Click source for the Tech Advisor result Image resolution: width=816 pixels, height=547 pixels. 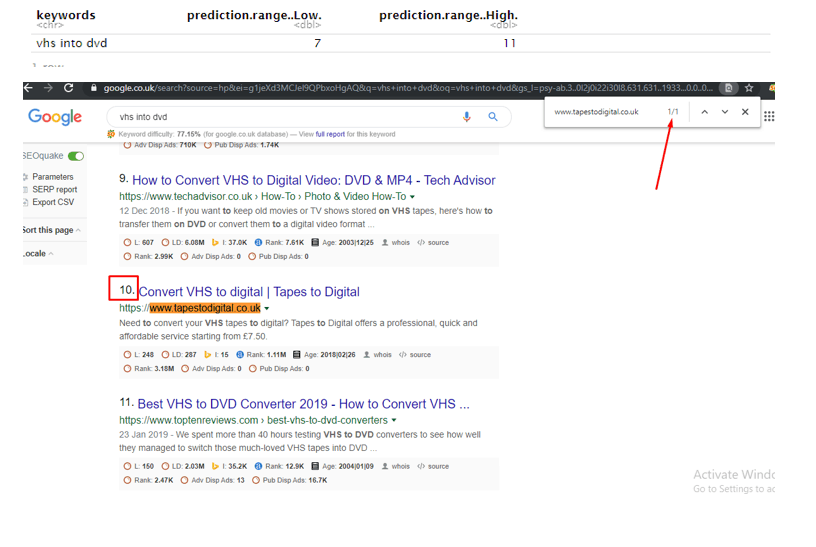[433, 243]
